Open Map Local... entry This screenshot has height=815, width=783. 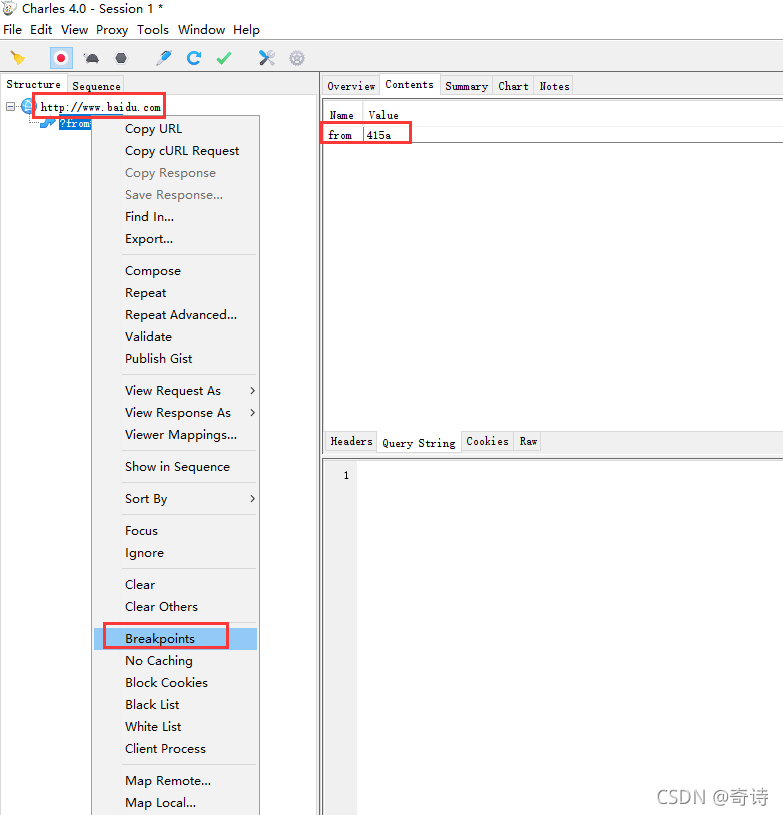click(x=175, y=803)
